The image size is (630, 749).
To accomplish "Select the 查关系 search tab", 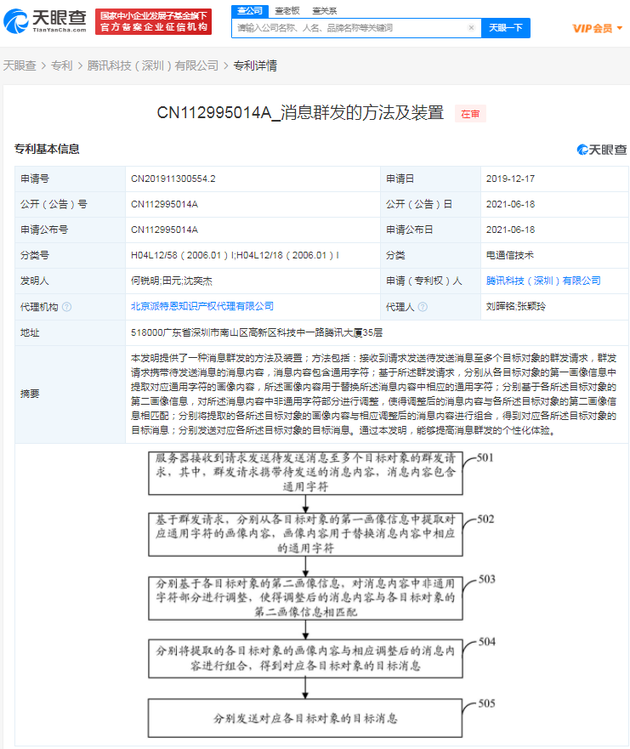I will pyautogui.click(x=324, y=11).
